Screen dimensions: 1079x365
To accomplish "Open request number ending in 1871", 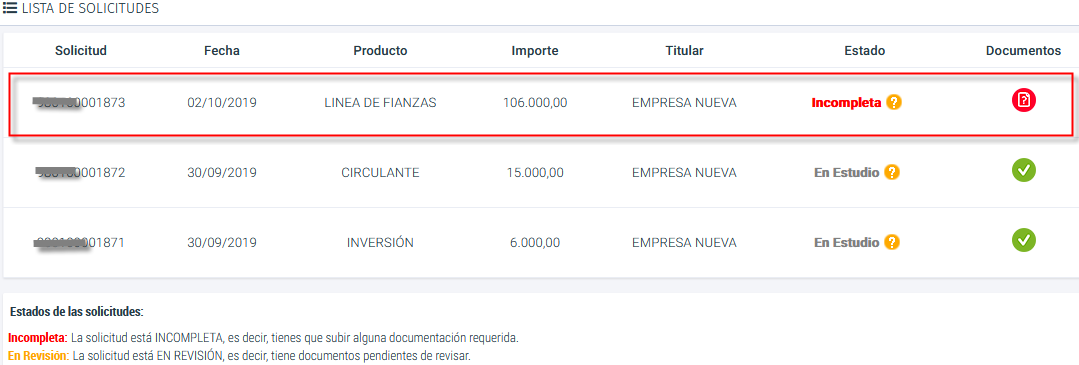I will coord(79,242).
